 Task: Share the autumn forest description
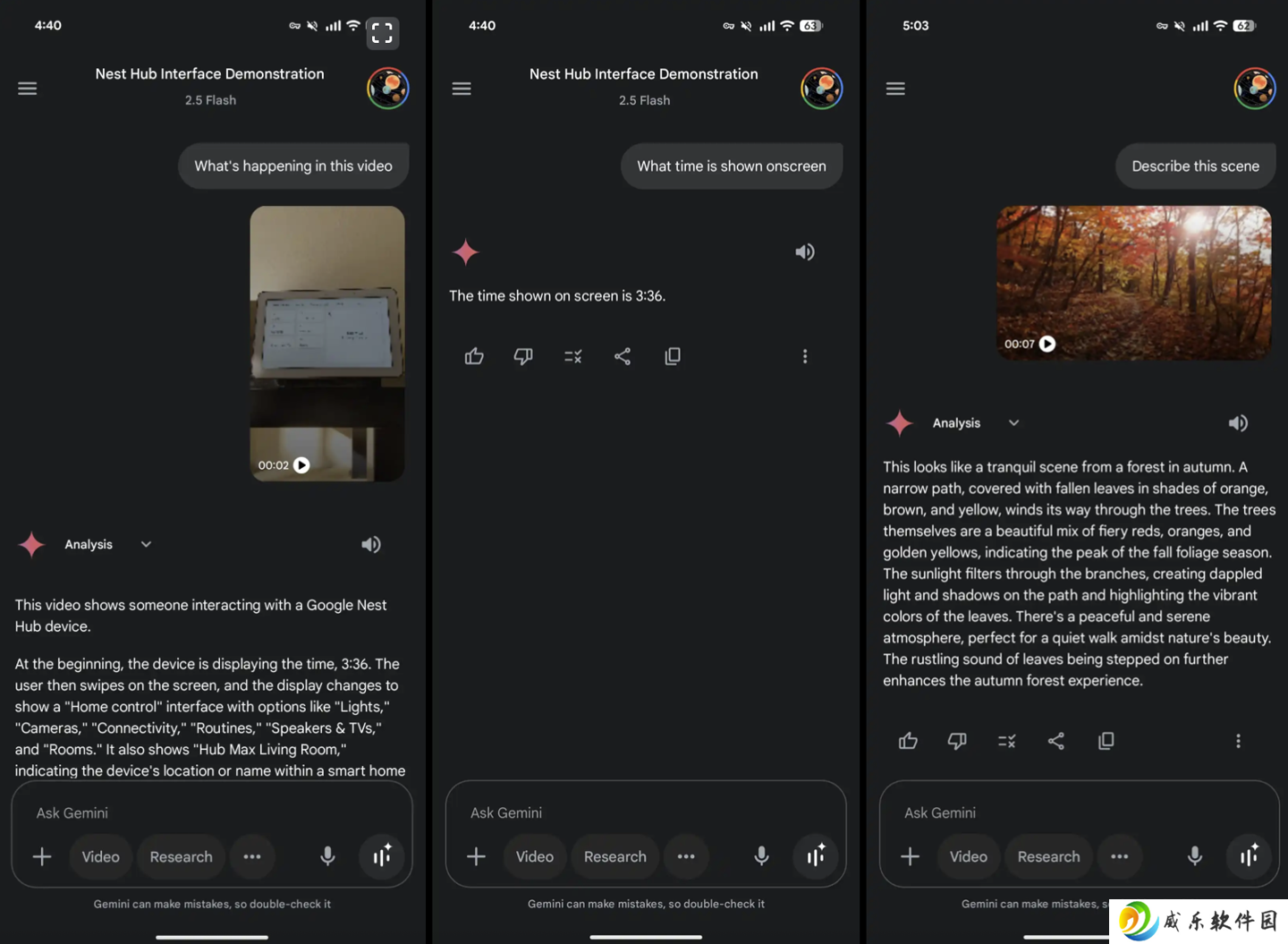click(1056, 741)
